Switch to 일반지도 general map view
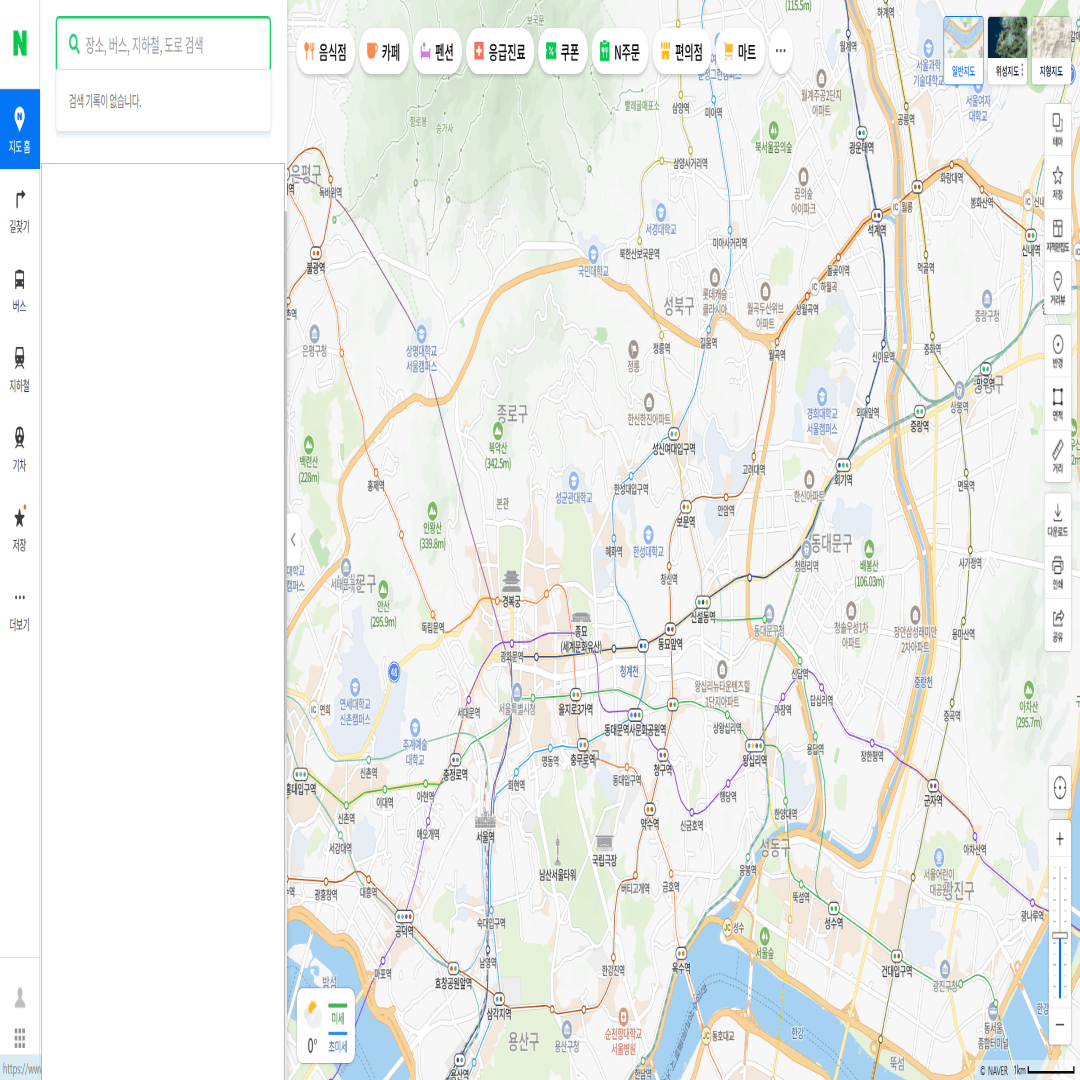This screenshot has width=1080, height=1080. (x=963, y=50)
